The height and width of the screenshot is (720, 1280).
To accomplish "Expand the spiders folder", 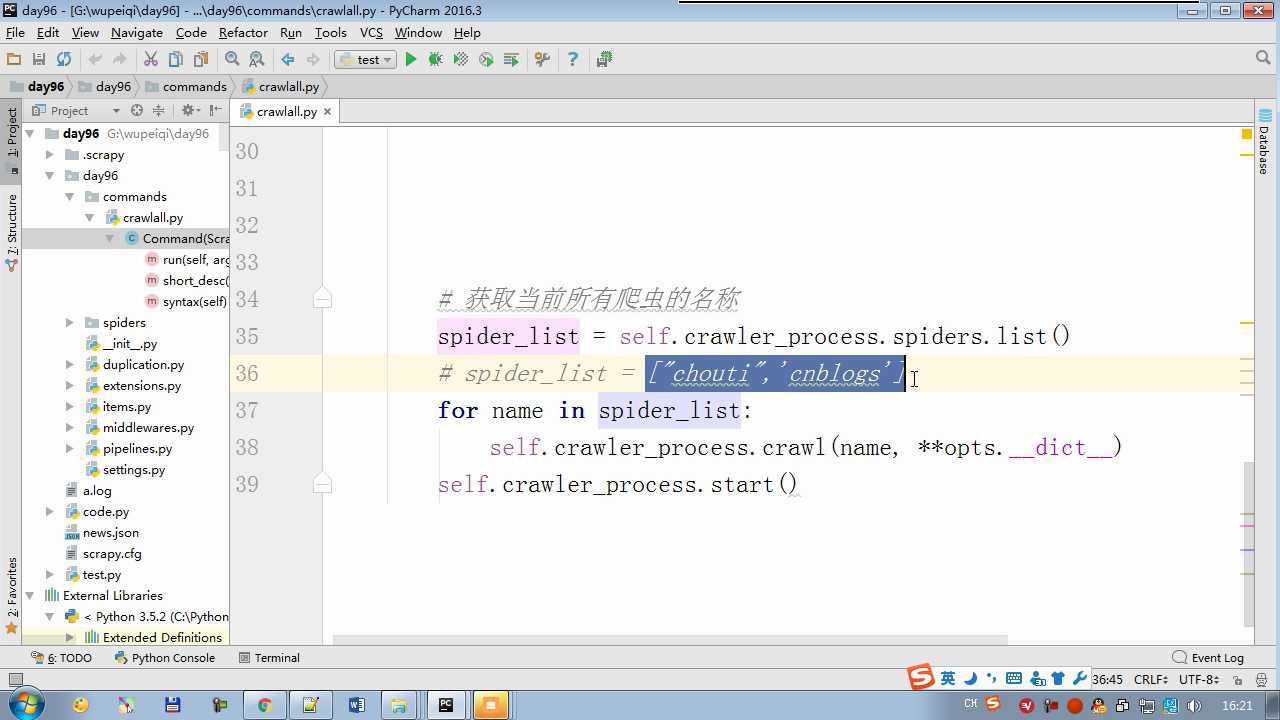I will [x=70, y=323].
